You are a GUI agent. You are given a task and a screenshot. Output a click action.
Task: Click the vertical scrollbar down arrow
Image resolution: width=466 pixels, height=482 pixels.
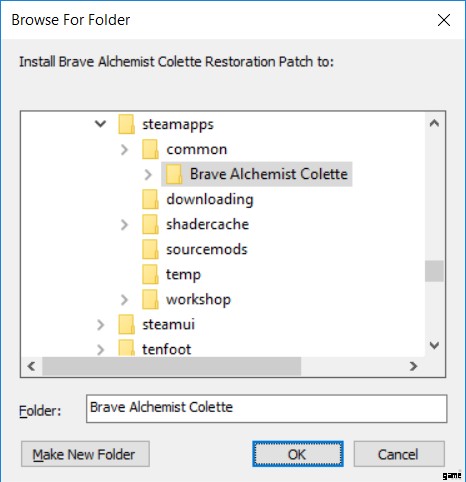(434, 345)
